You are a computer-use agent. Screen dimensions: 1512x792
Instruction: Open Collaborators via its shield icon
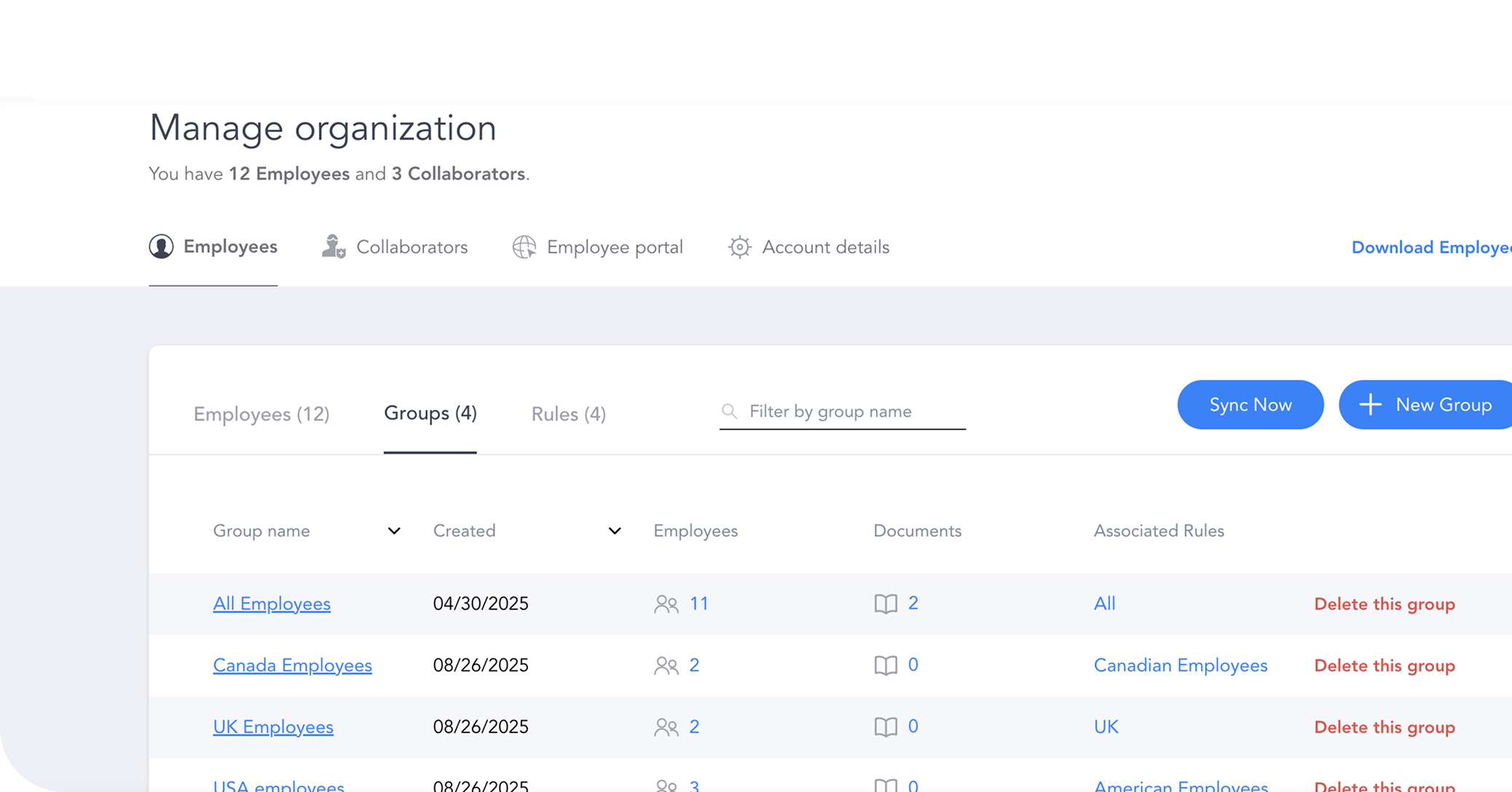coord(332,247)
